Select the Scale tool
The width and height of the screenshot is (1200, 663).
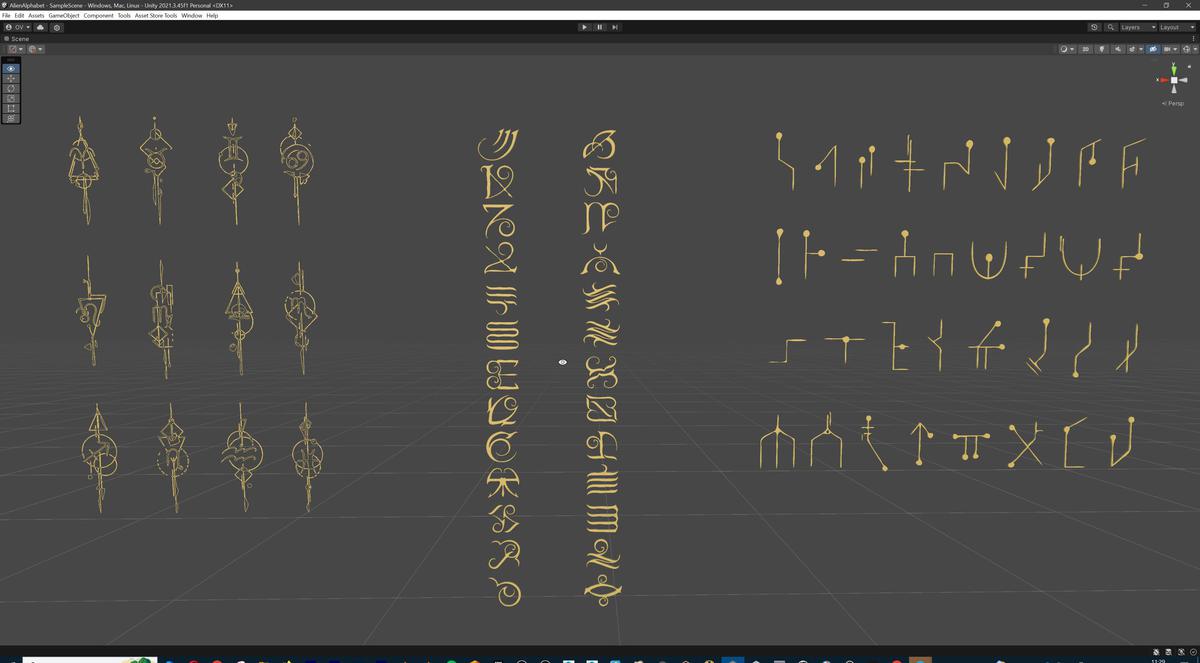click(12, 98)
